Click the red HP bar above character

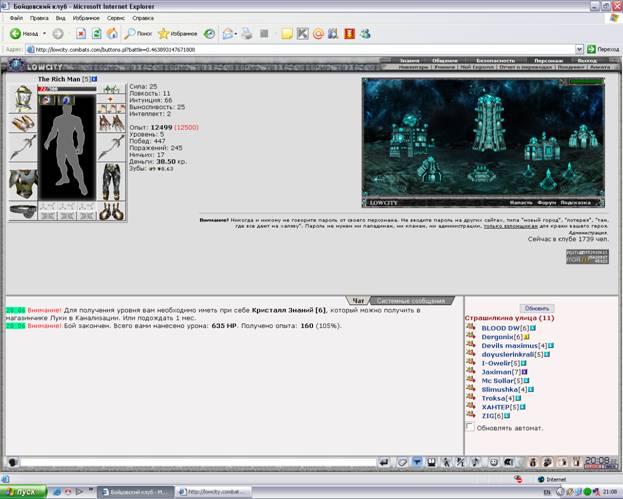(67, 89)
